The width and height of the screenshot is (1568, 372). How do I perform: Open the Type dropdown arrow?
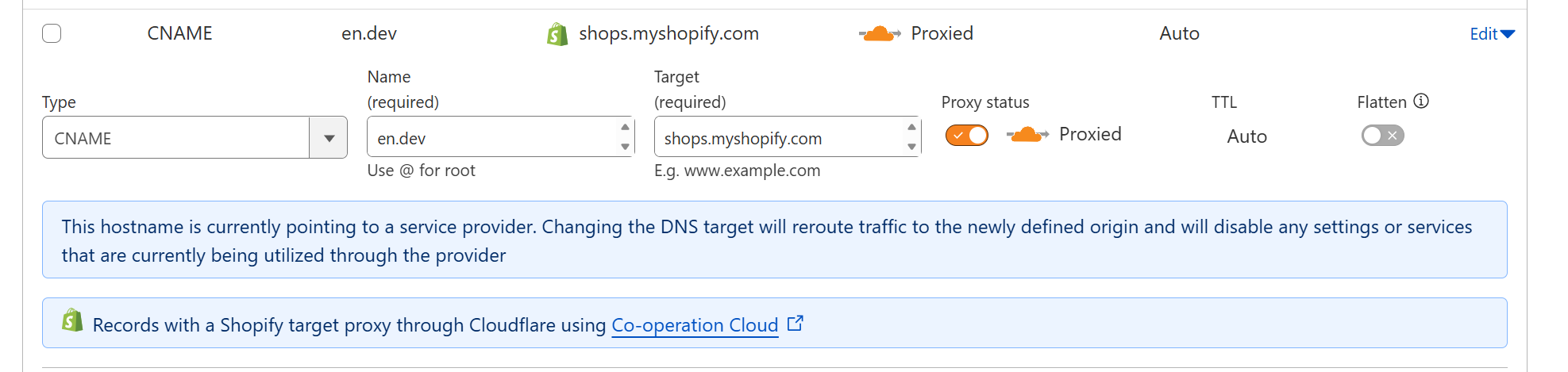point(329,138)
